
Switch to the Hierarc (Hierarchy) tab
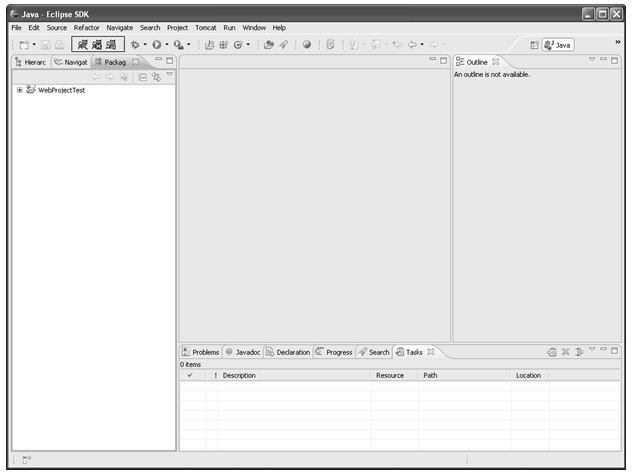[x=31, y=62]
